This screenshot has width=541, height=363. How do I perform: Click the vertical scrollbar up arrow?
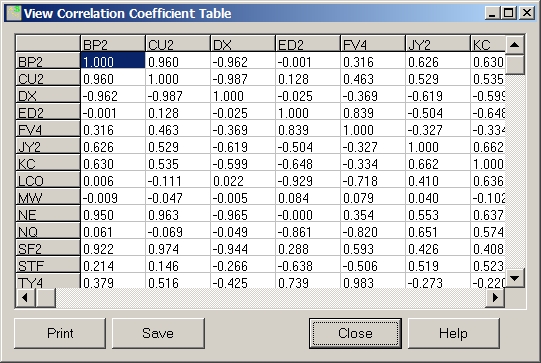(514, 45)
